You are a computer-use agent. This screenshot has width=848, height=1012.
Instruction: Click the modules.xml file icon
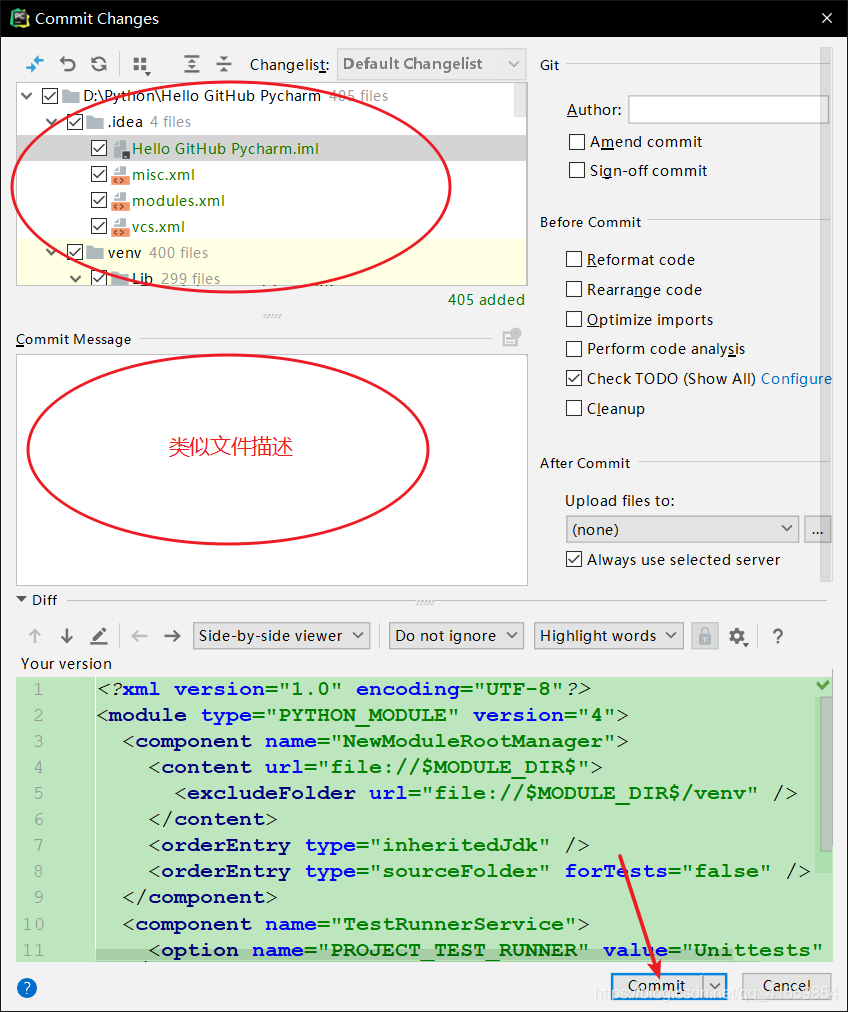pyautogui.click(x=120, y=201)
